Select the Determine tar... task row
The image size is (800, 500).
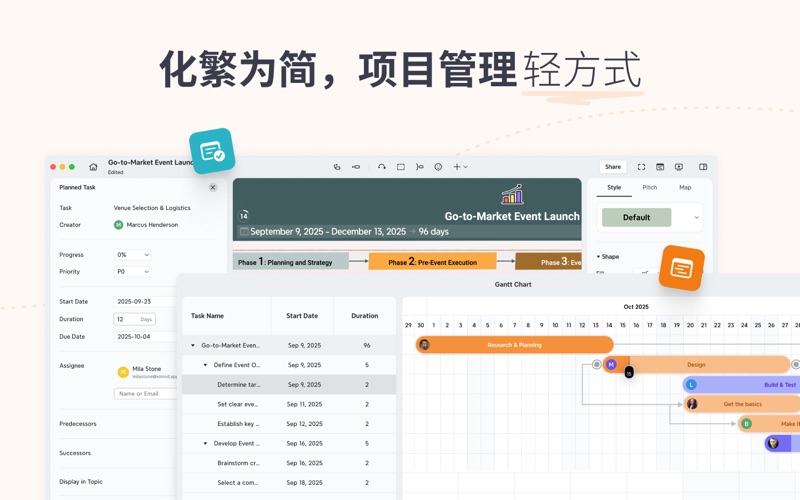289,384
